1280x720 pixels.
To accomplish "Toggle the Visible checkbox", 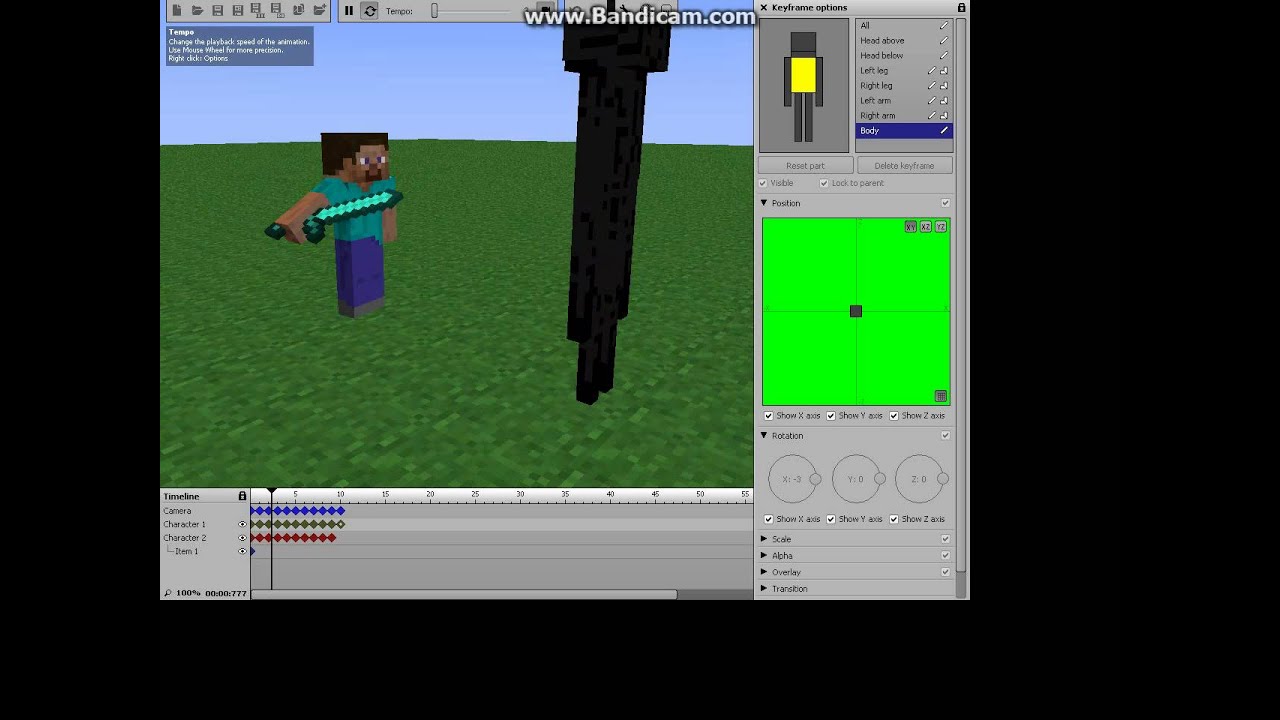I will click(x=763, y=183).
